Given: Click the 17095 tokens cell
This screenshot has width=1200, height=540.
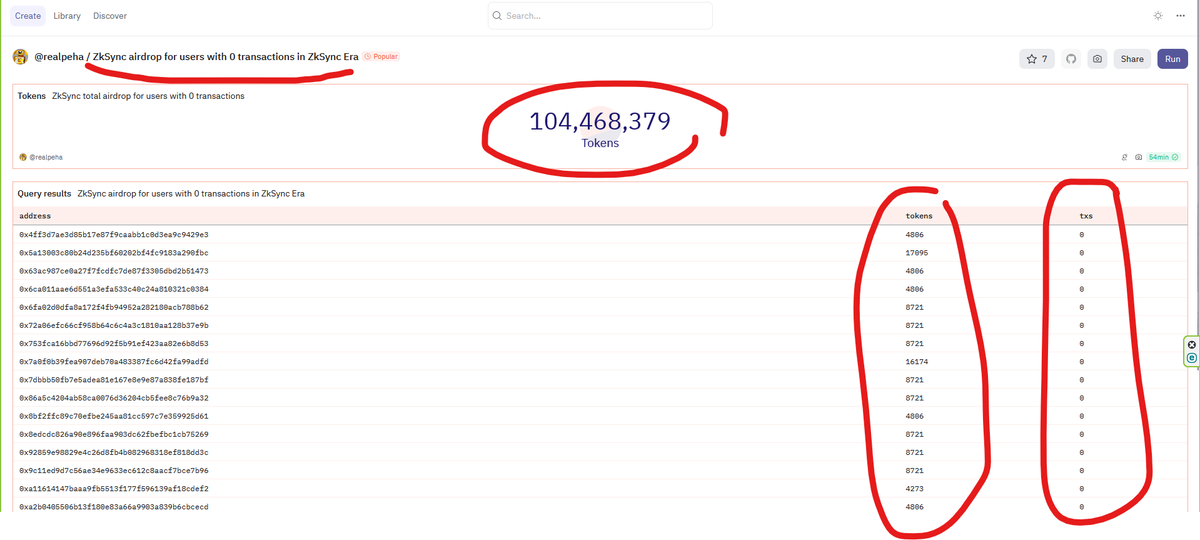Looking at the screenshot, I should click(x=917, y=253).
